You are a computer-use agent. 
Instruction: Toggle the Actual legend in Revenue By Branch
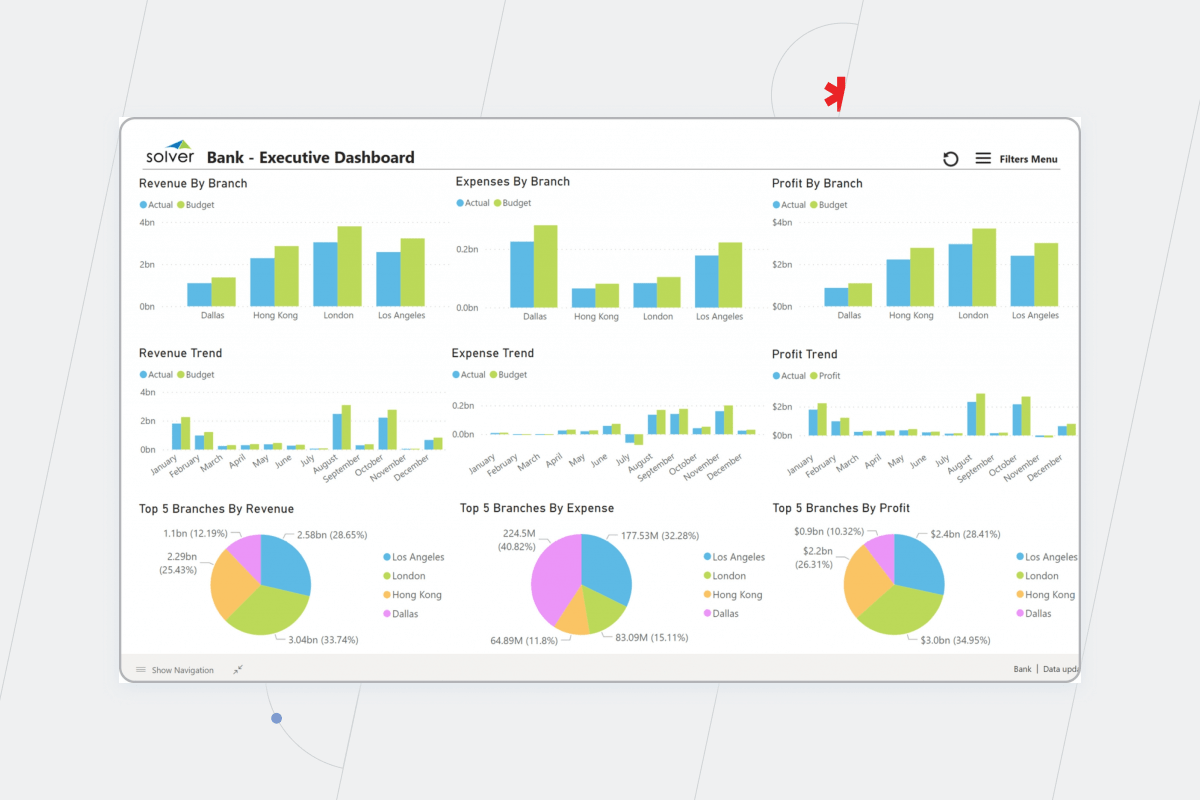[x=155, y=204]
